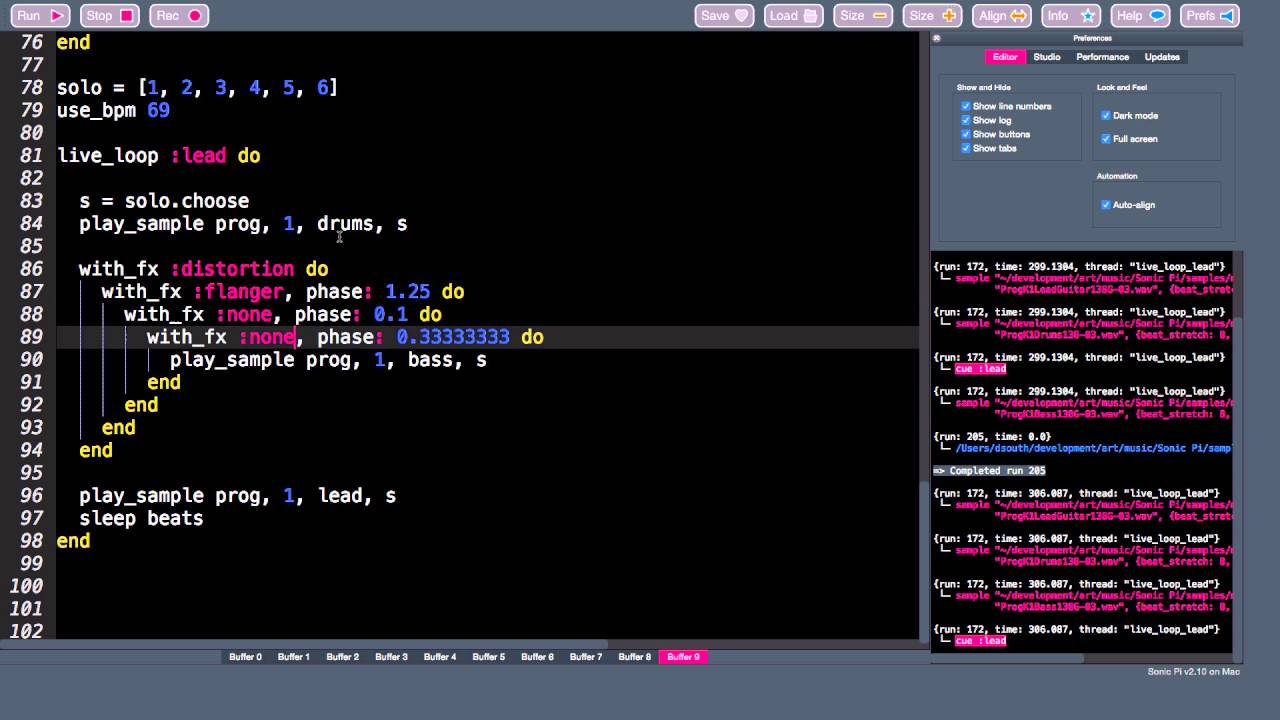Select the active Buffer 9 tab
The height and width of the screenshot is (720, 1280).
683,657
